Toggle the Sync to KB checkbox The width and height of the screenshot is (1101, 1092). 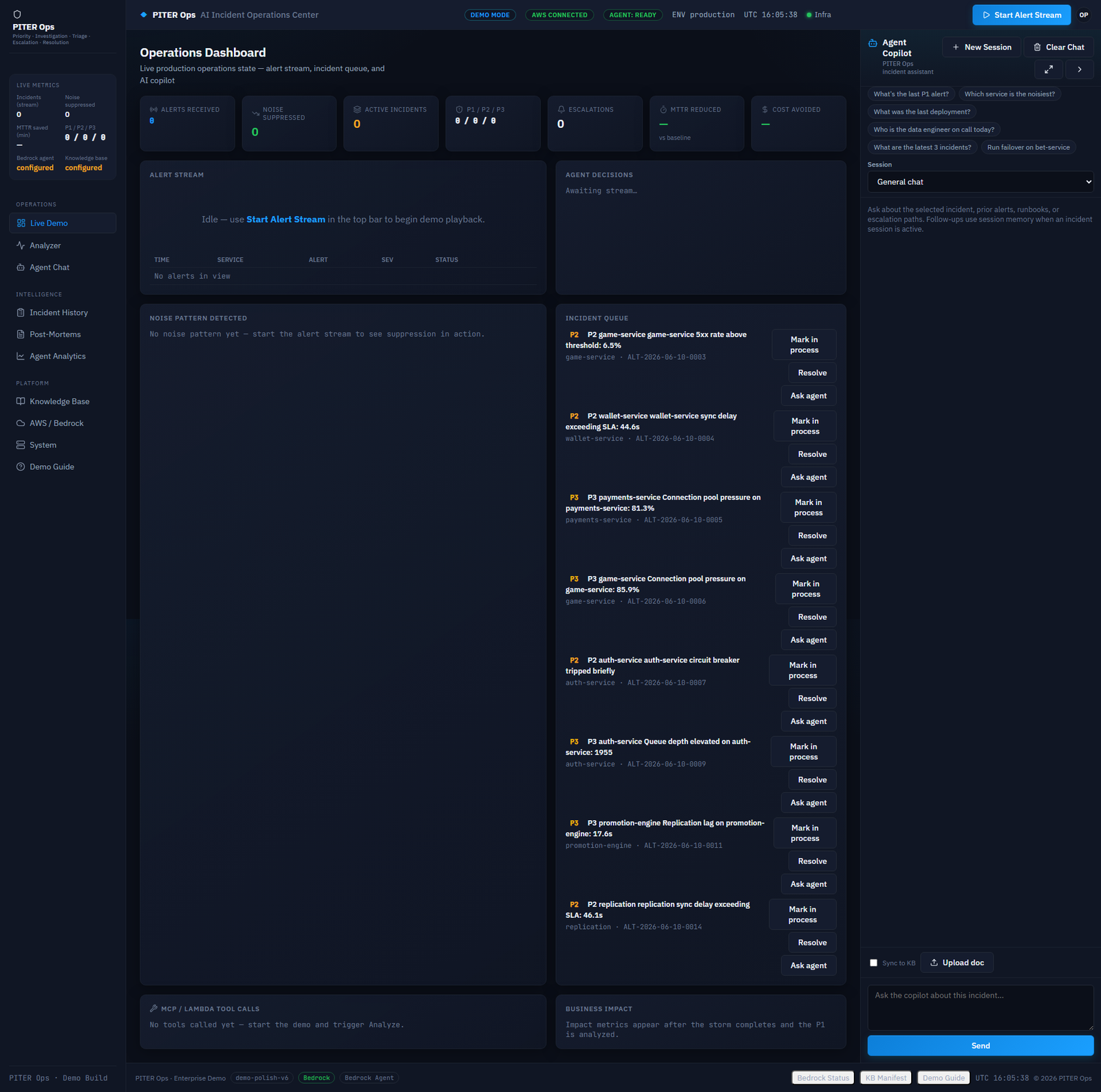click(x=873, y=963)
